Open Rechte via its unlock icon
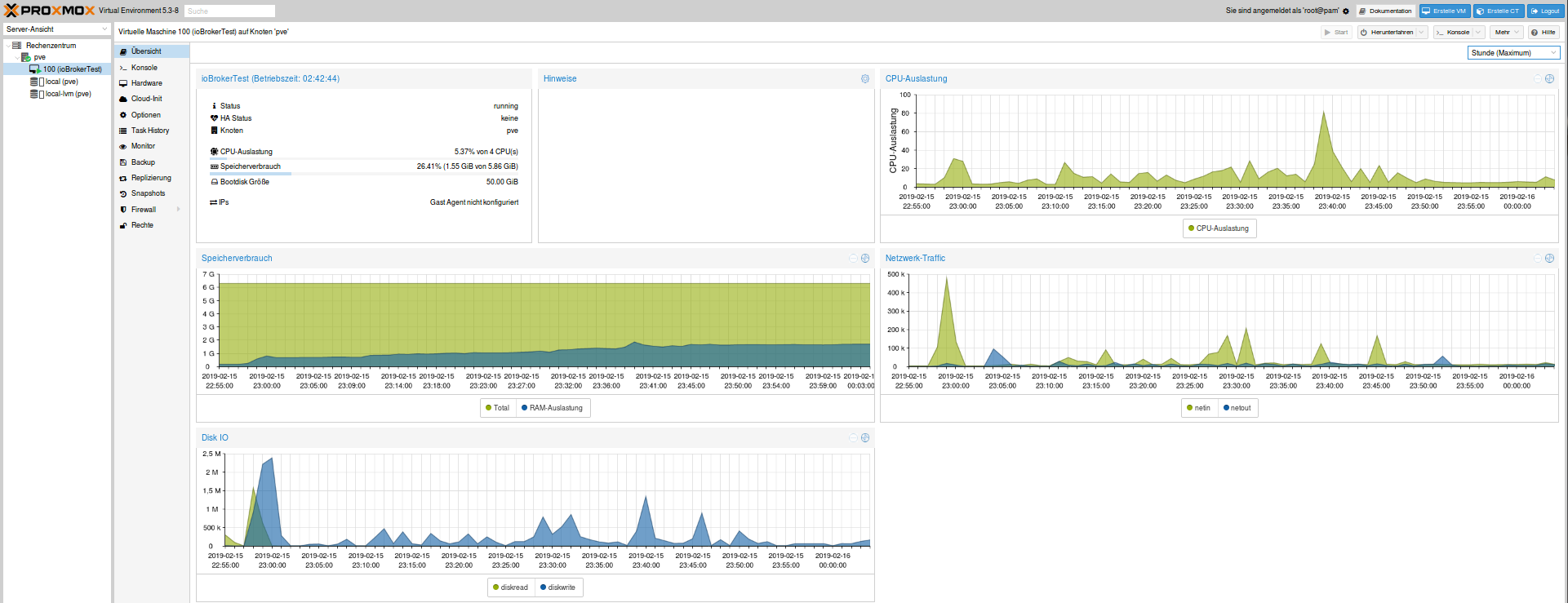1568x603 pixels. pyautogui.click(x=123, y=225)
